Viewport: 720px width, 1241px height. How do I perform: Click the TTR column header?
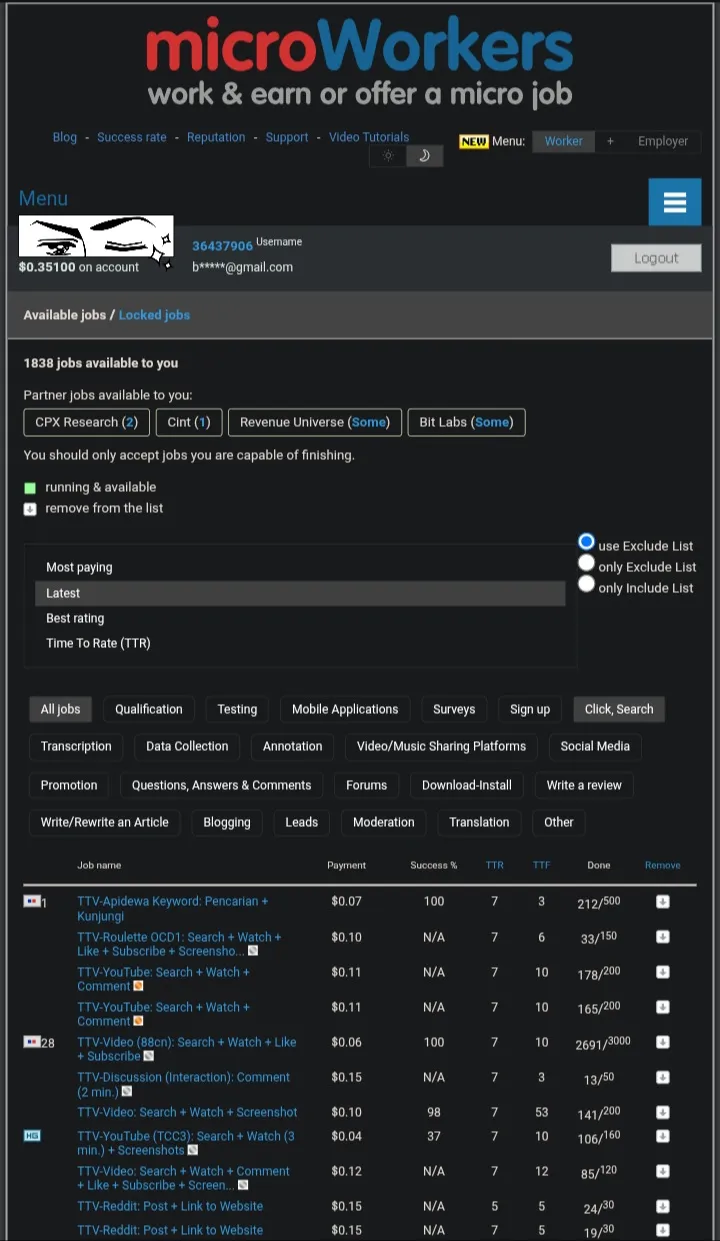tap(495, 865)
